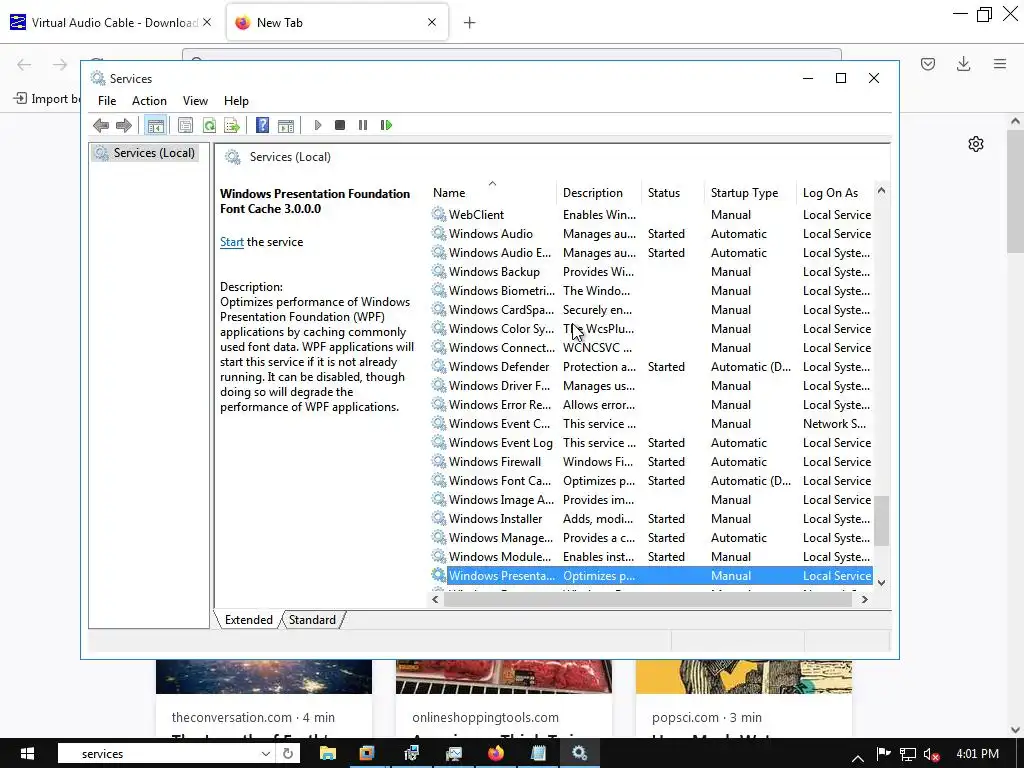1024x768 pixels.
Task: Switch to the Extended tab
Action: coord(248,620)
